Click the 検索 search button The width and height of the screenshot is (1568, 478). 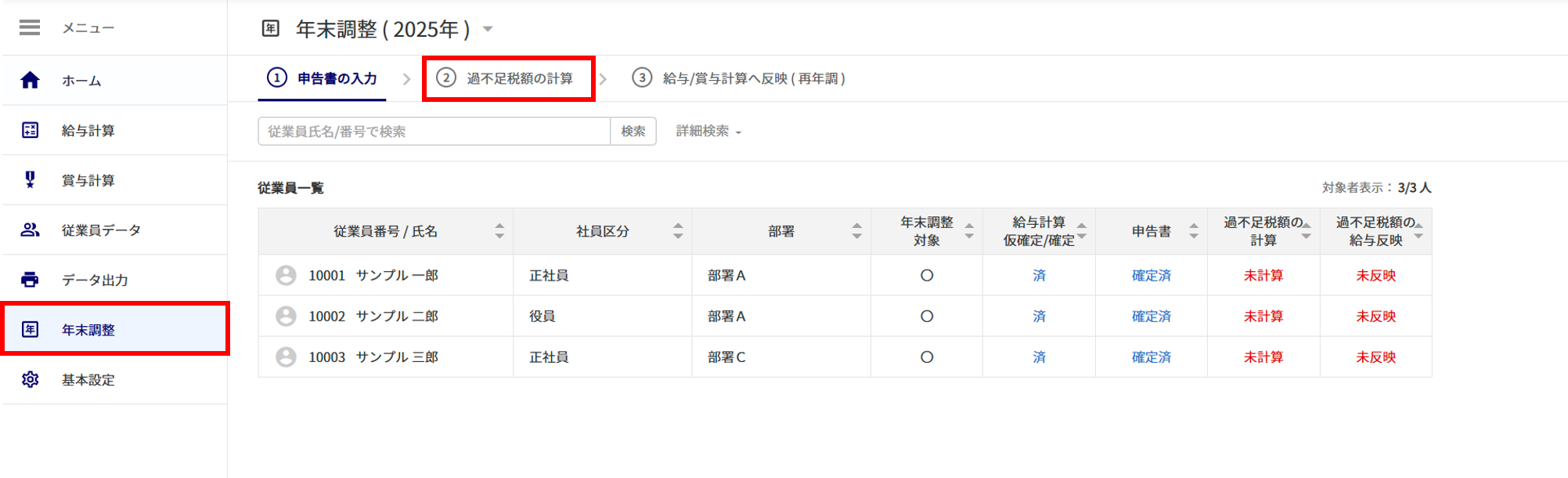click(x=633, y=131)
